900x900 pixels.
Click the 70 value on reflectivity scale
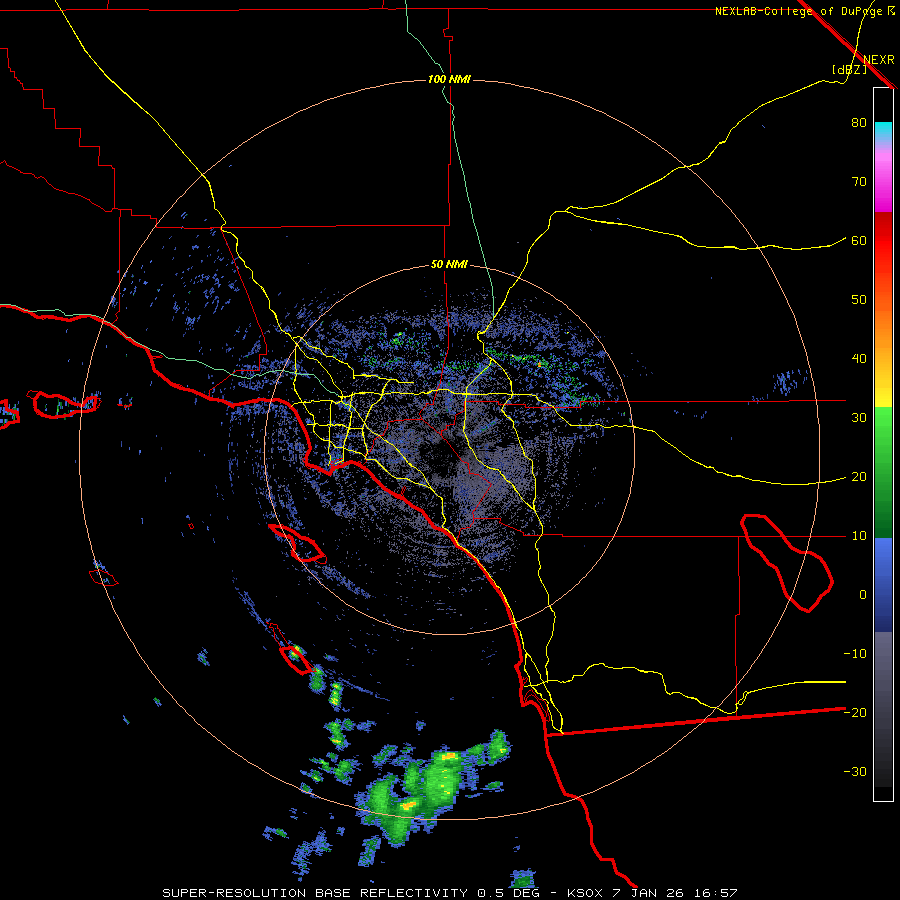coord(859,182)
